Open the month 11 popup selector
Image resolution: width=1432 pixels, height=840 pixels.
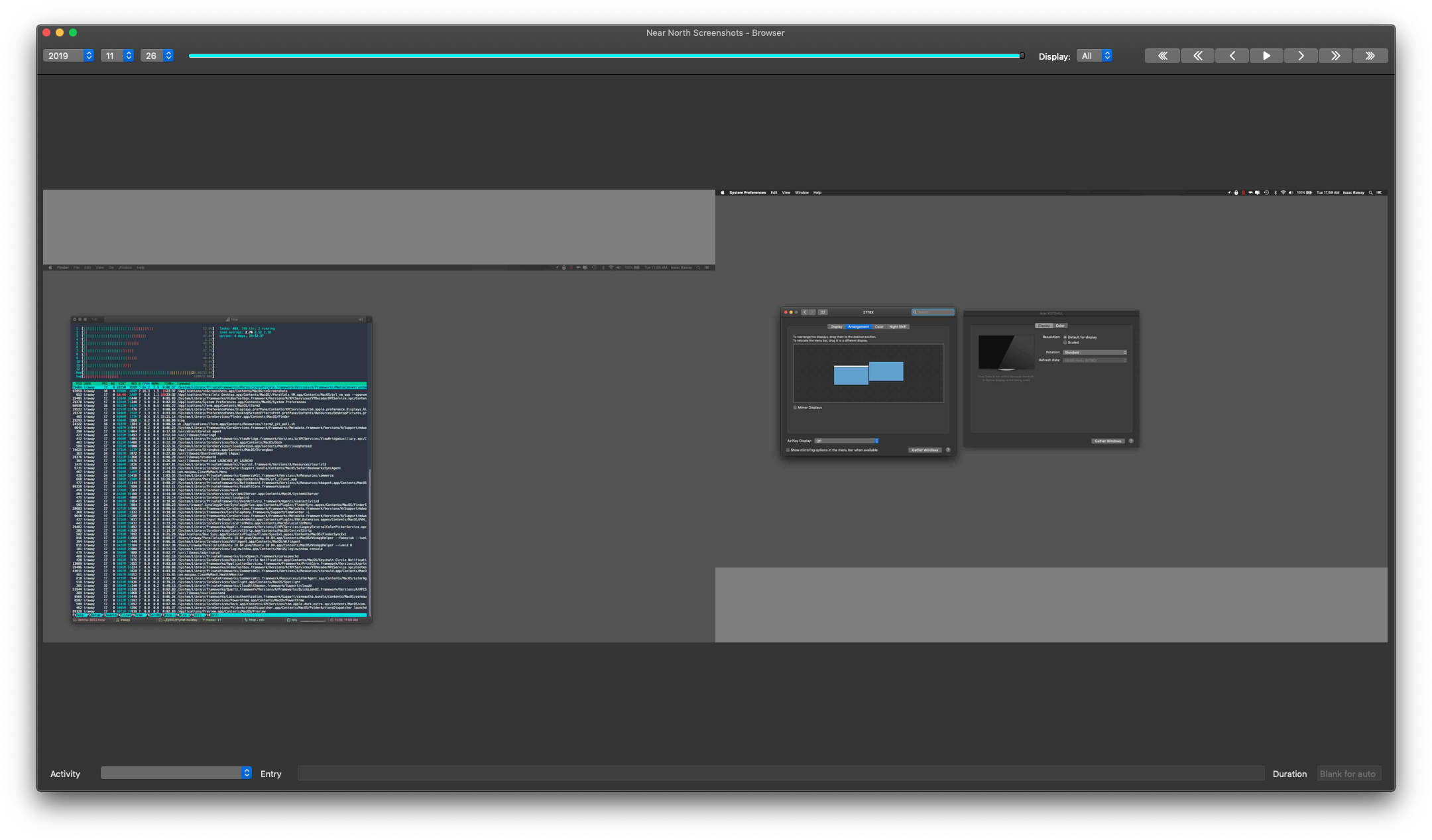tap(117, 56)
